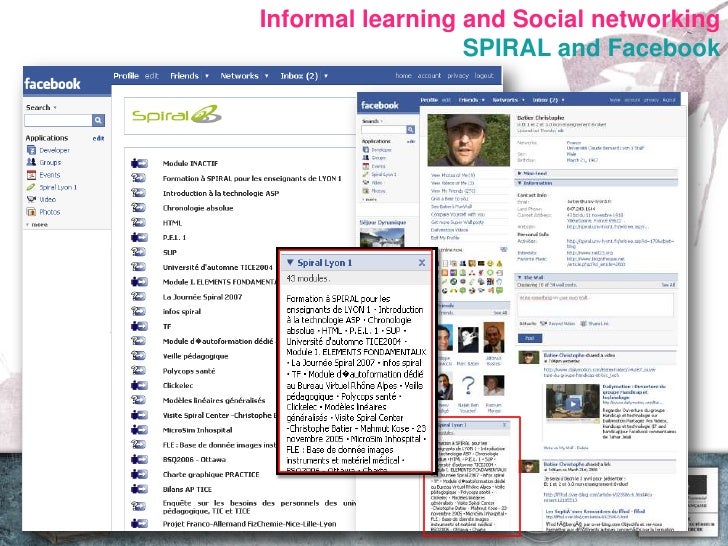Click the Spiral Lyon 1 popup title
728x546 pixels.
click(x=325, y=263)
